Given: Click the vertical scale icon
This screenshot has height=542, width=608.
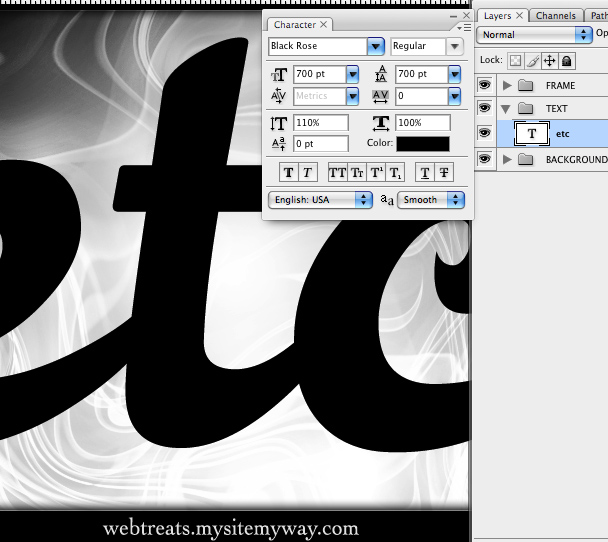Looking at the screenshot, I should click(x=279, y=124).
